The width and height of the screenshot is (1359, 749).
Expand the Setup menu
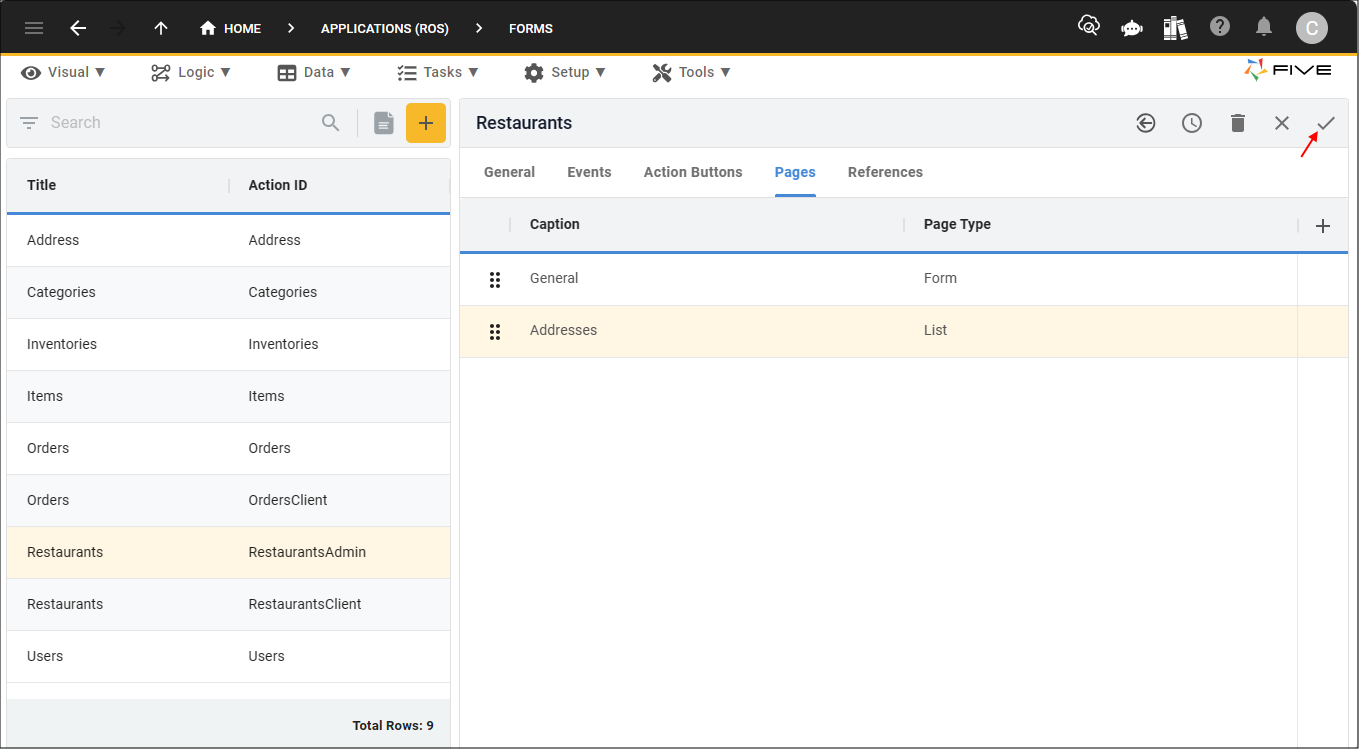coord(565,72)
